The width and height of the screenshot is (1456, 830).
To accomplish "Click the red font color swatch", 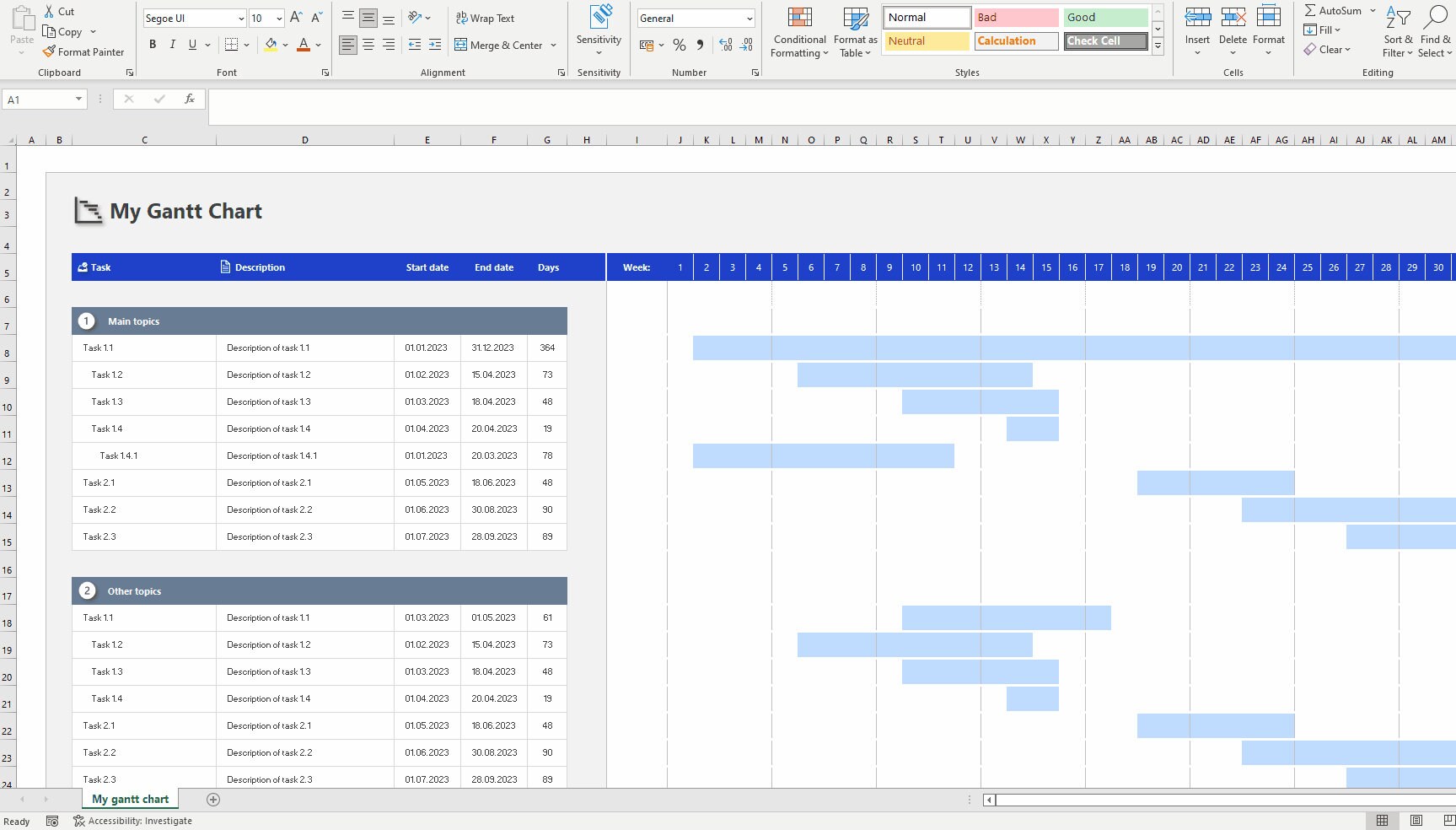I will pyautogui.click(x=303, y=51).
